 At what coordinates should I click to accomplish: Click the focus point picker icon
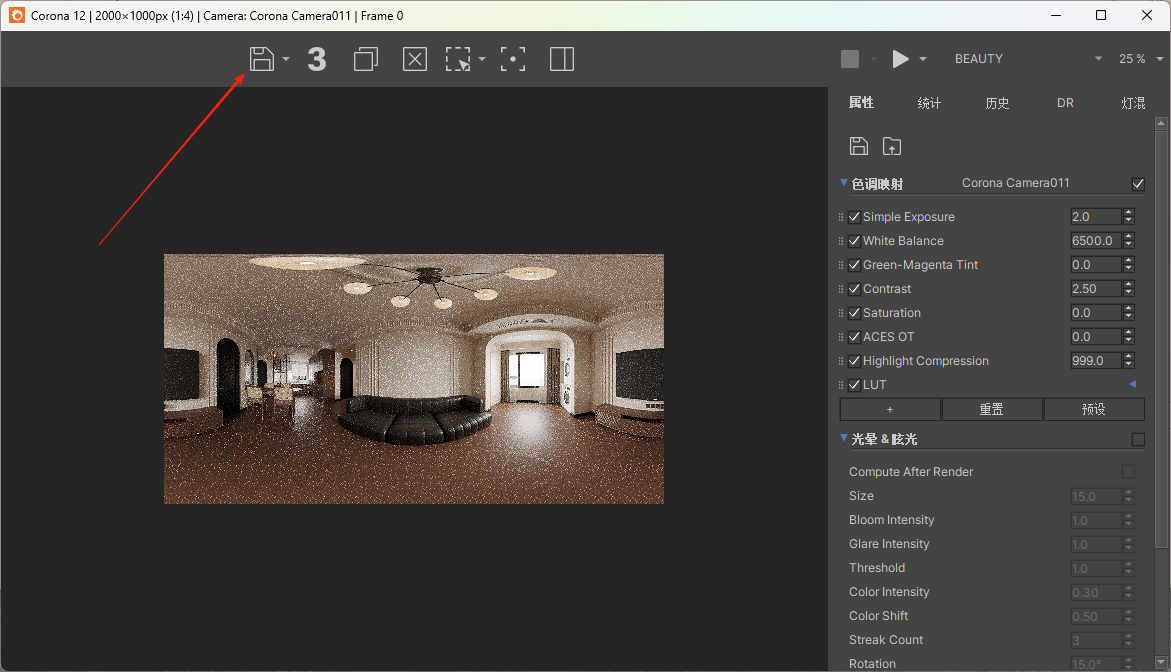(x=513, y=59)
